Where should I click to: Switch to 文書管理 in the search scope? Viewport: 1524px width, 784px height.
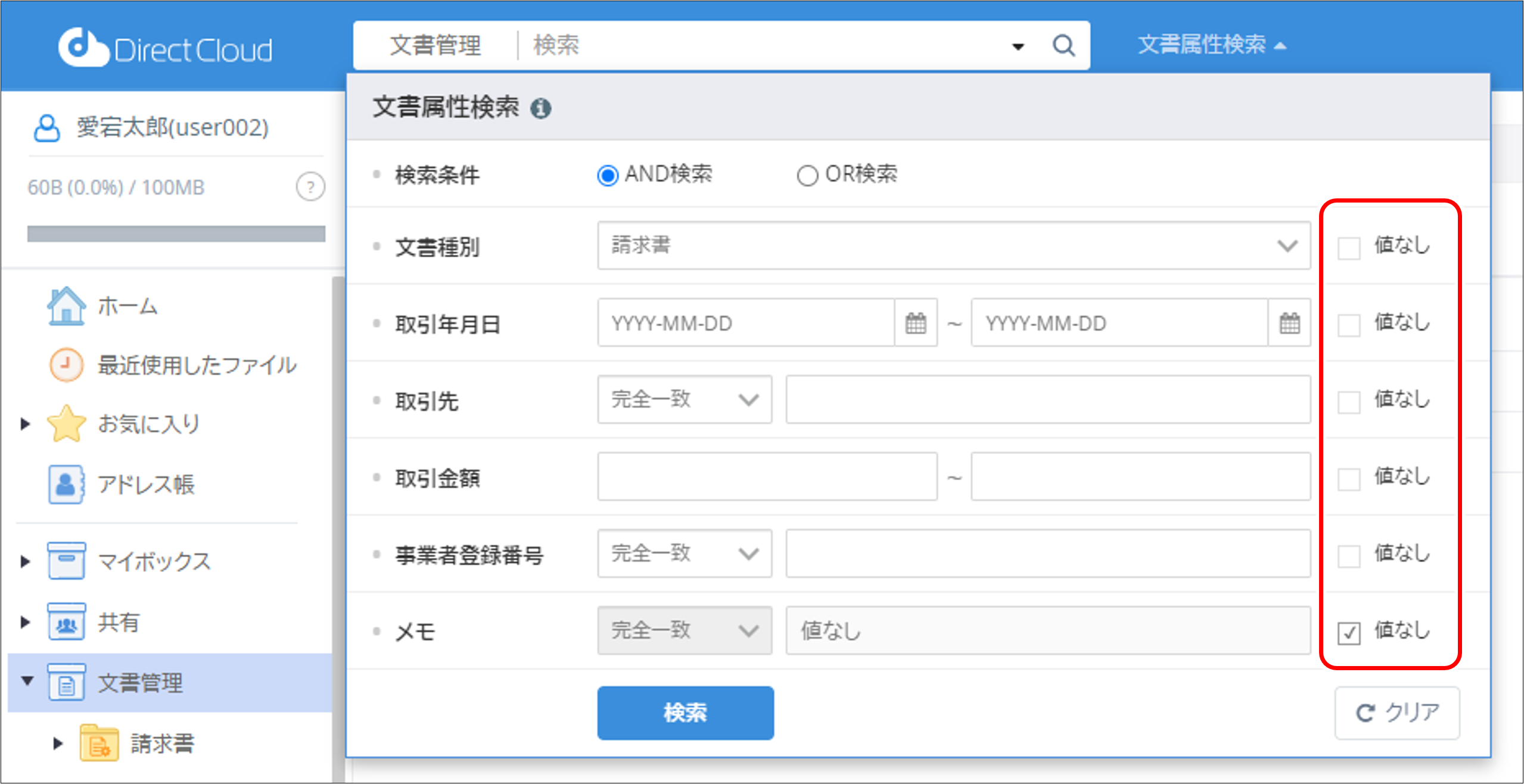[x=436, y=45]
